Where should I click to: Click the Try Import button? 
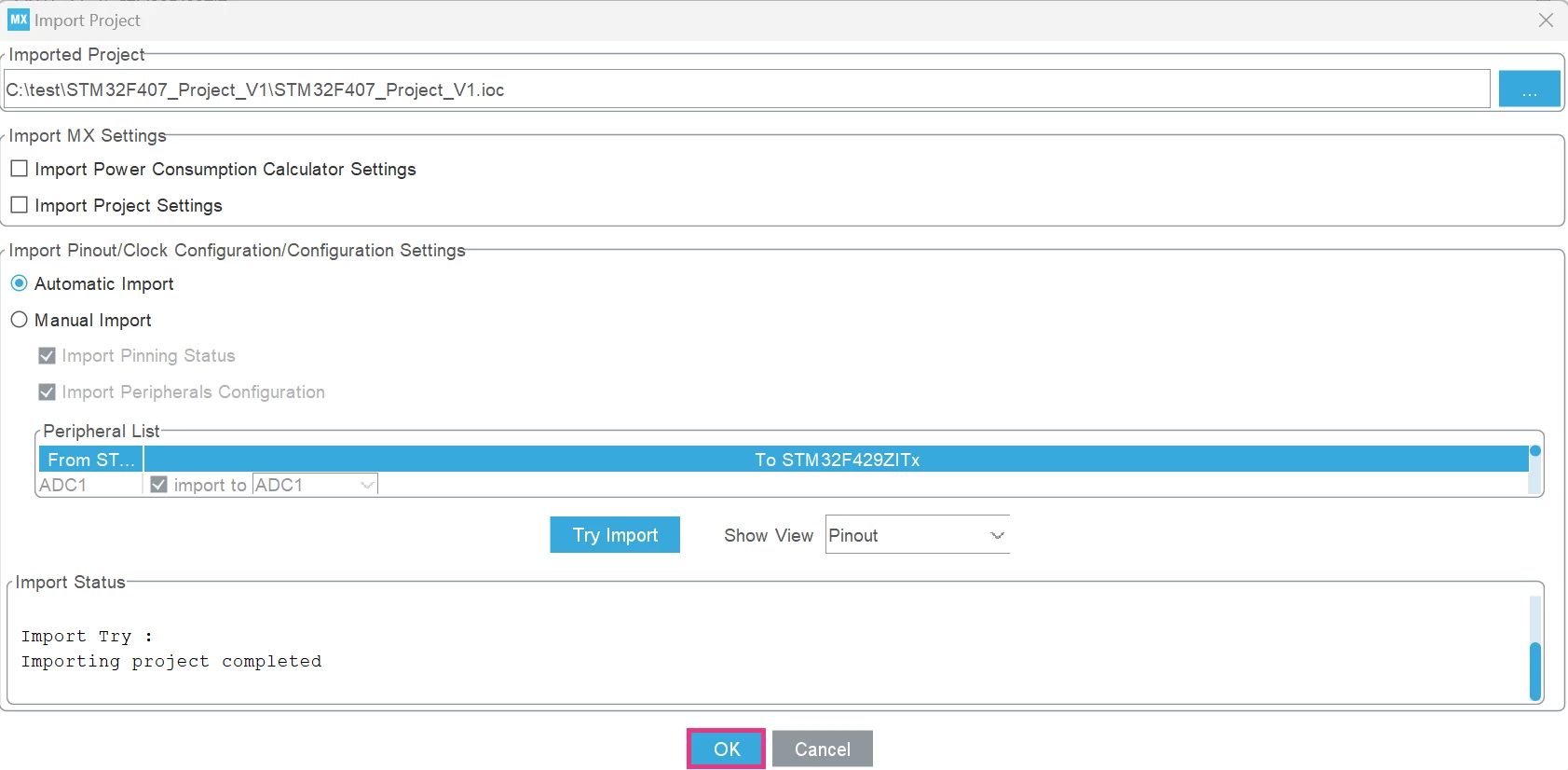click(x=615, y=535)
